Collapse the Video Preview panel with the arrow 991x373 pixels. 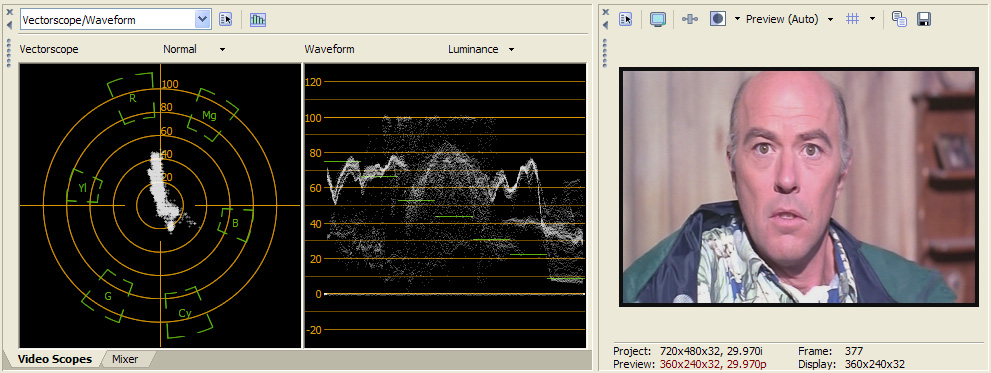(605, 25)
